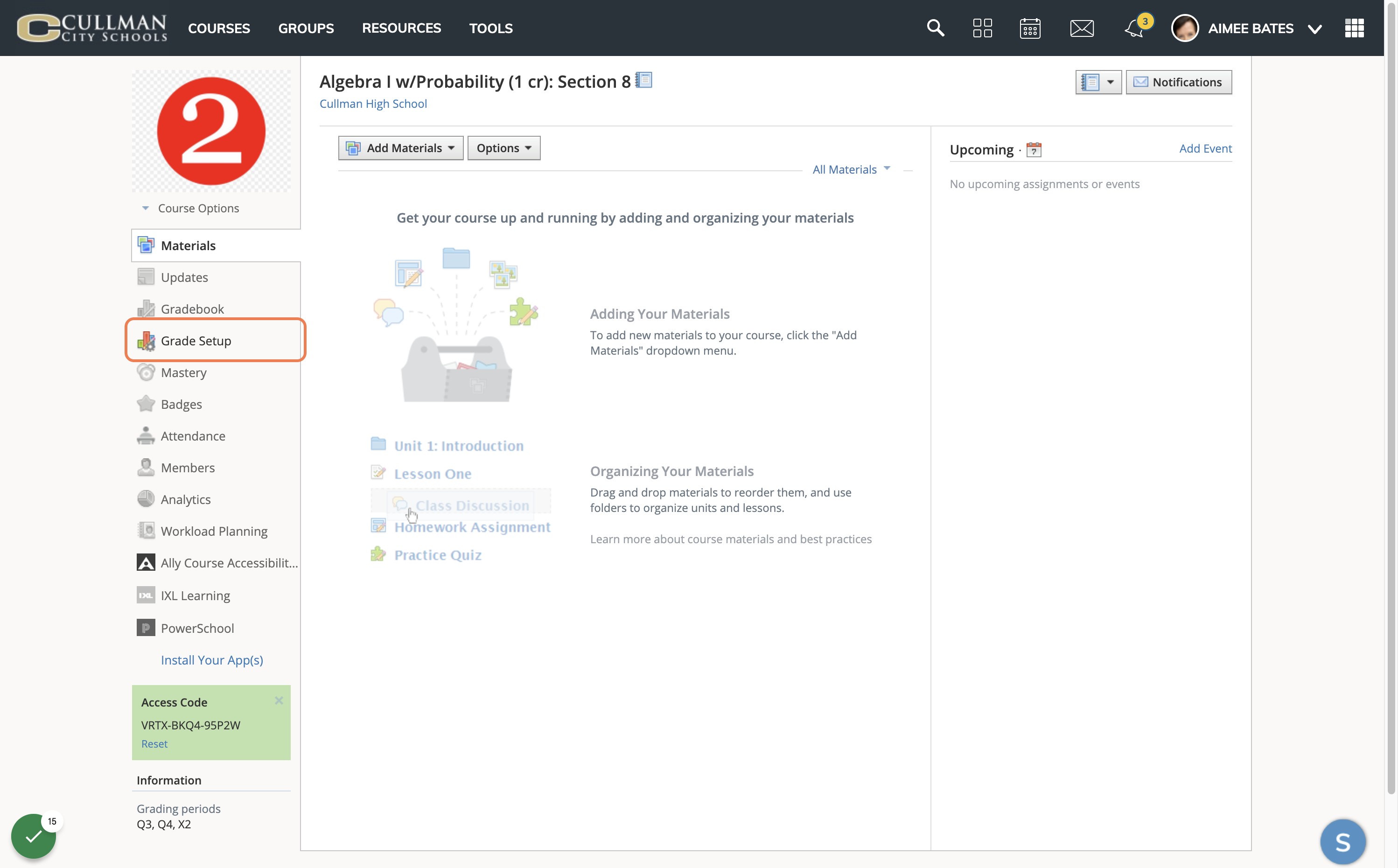Open Add Materials dropdown

click(x=400, y=148)
